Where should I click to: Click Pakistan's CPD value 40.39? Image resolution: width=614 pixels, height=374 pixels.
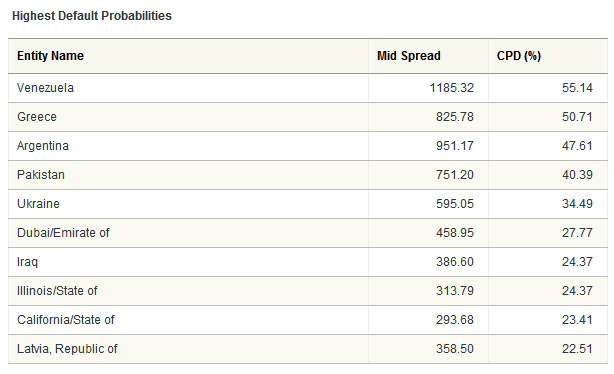coord(577,175)
